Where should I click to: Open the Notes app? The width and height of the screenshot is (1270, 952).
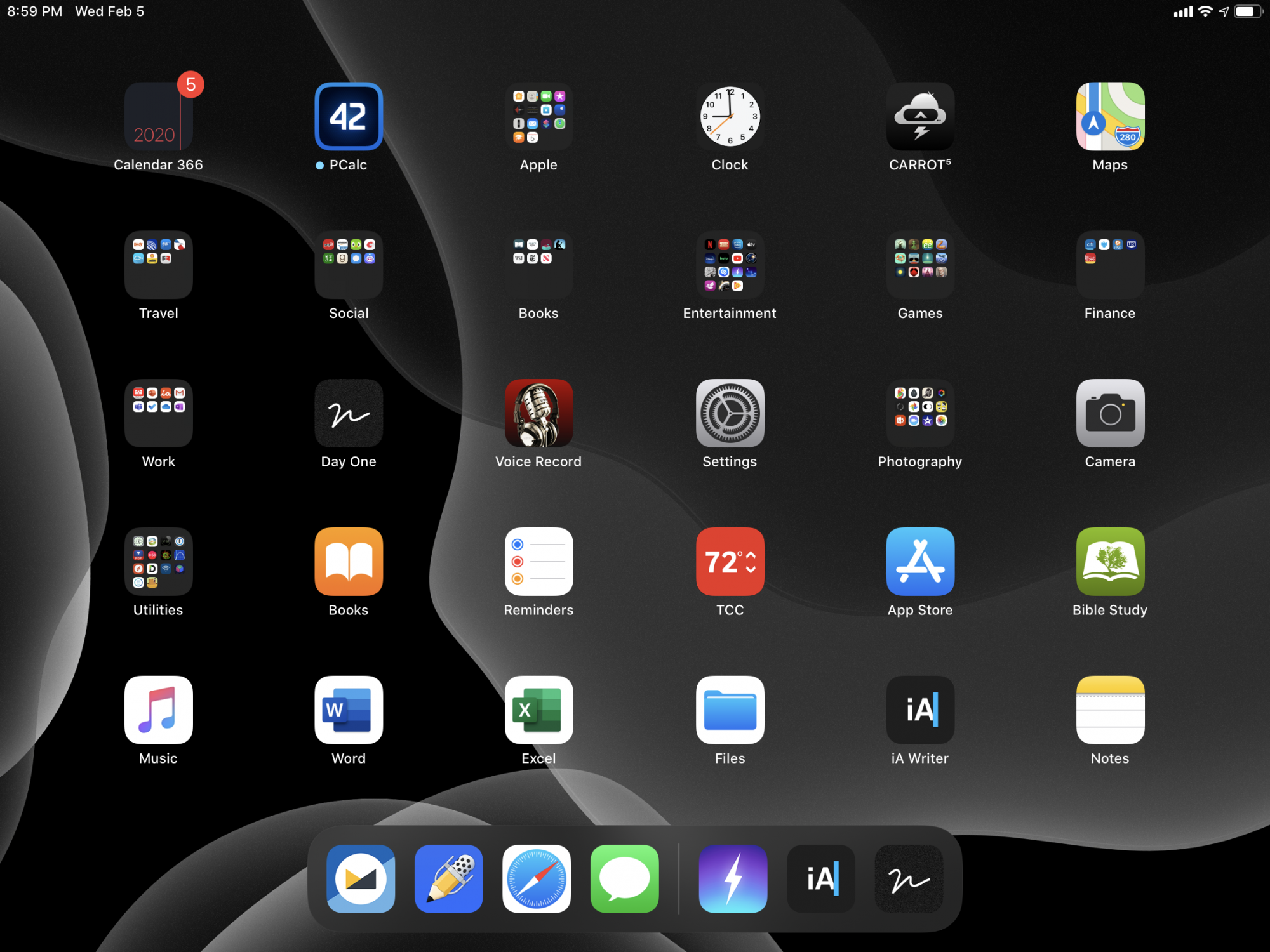coord(1110,710)
